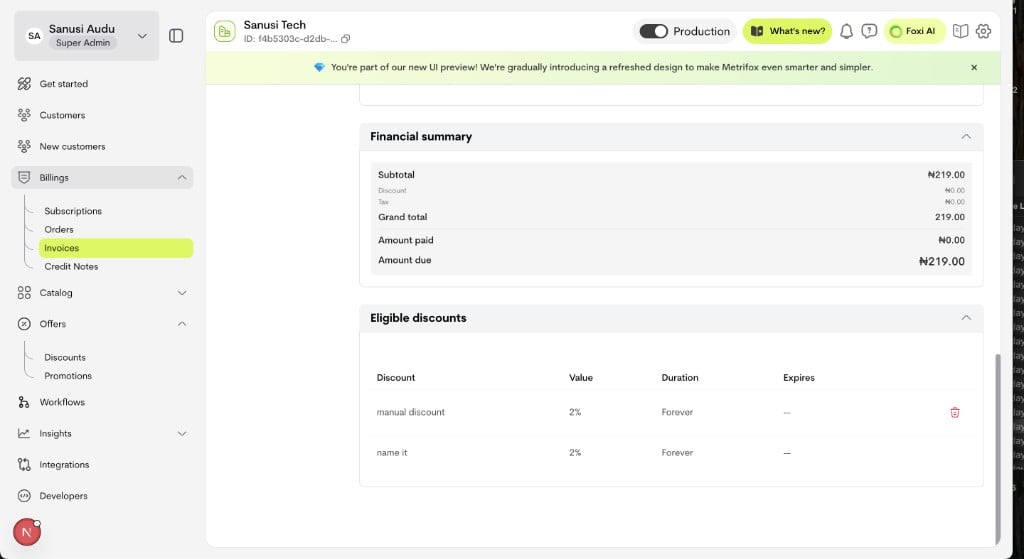Open the What's new? panel
1024x559 pixels.
[787, 31]
